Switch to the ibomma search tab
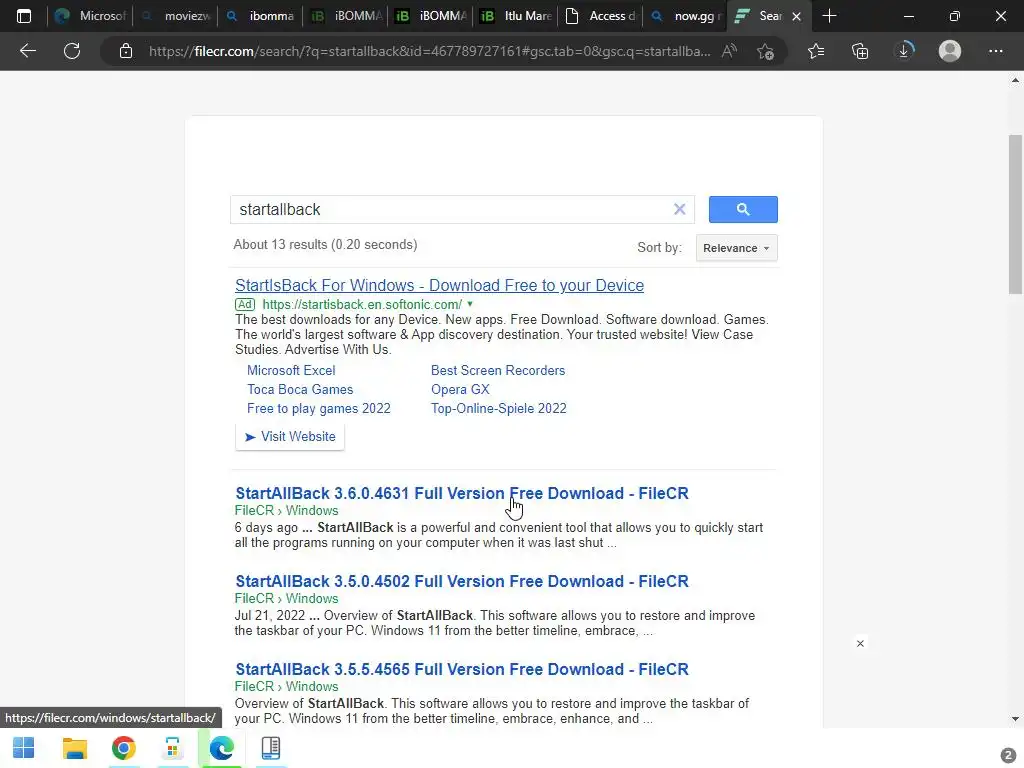 tap(260, 16)
